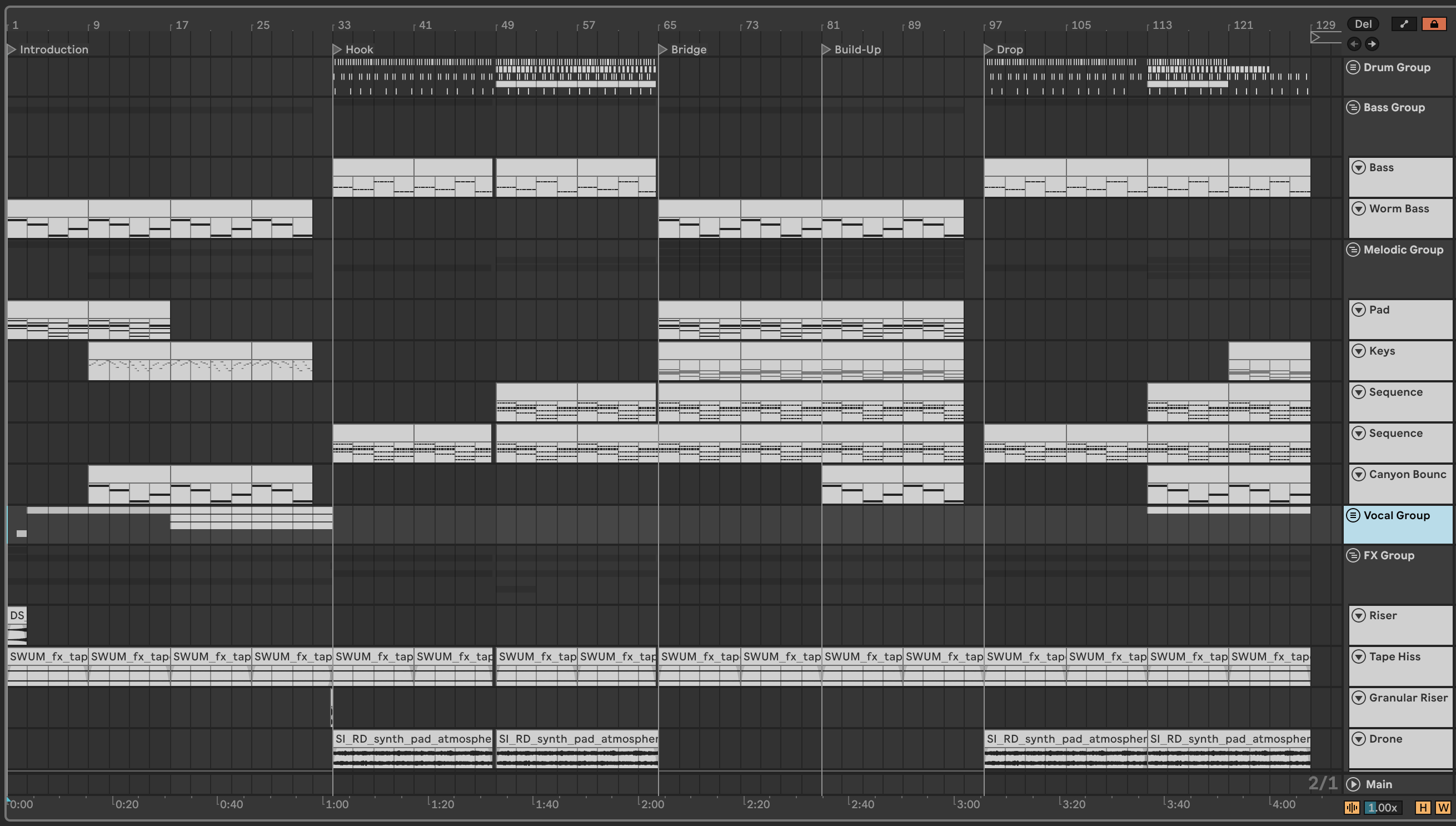
Task: Click the W width optimize button
Action: point(1443,808)
